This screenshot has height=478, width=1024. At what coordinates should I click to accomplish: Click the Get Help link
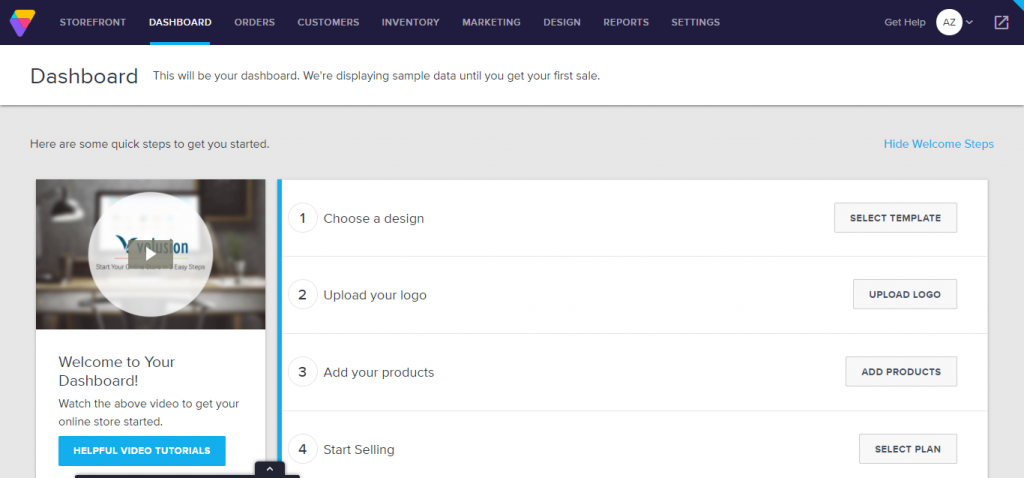click(905, 22)
